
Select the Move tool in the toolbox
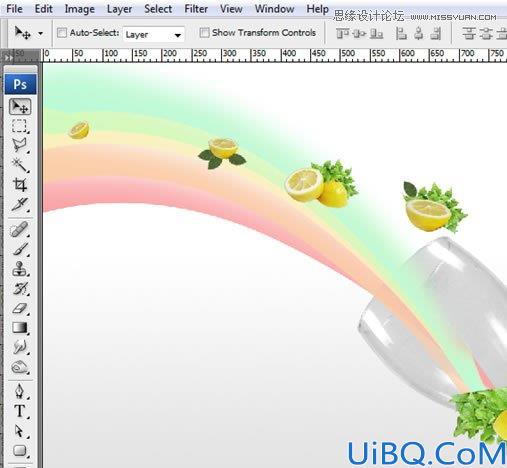coord(20,107)
